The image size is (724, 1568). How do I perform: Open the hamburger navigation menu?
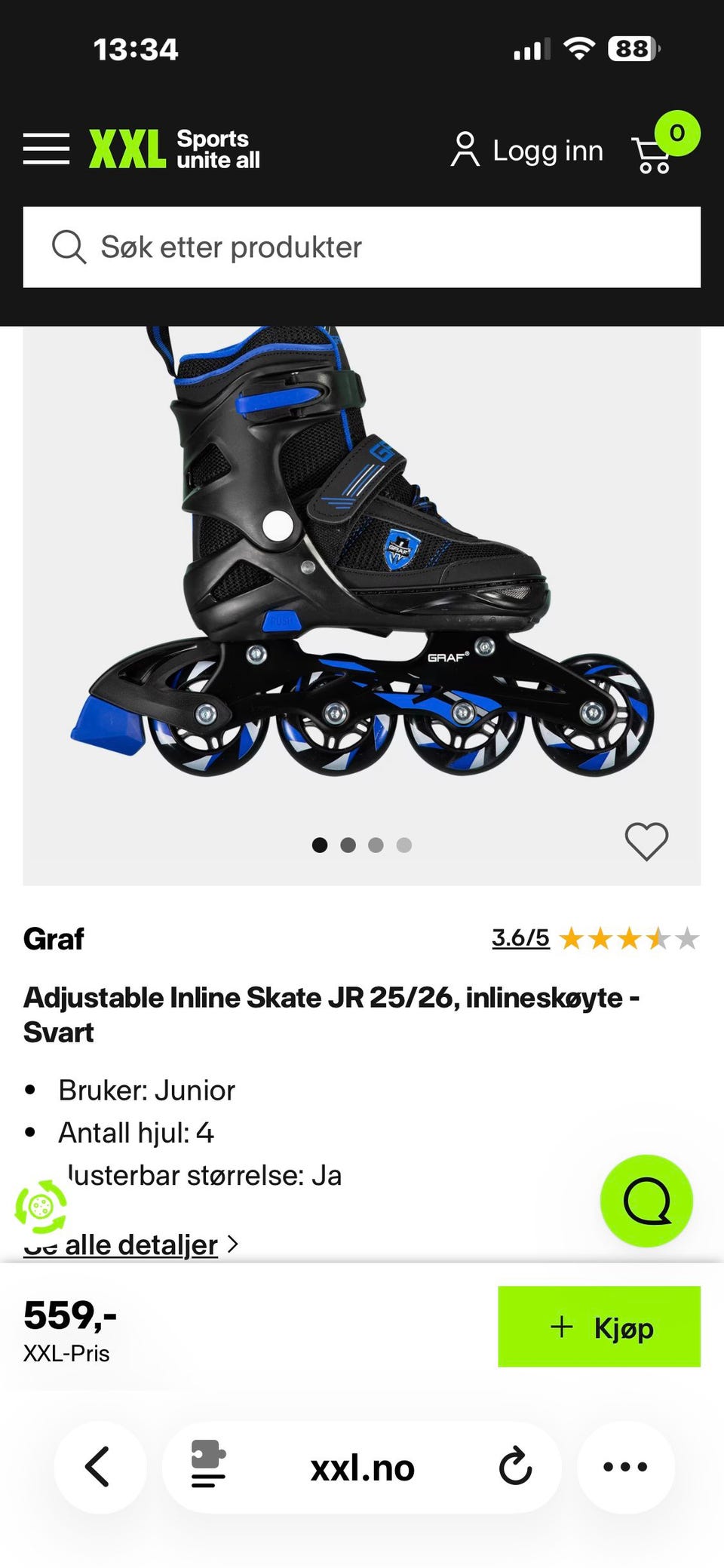(x=46, y=149)
